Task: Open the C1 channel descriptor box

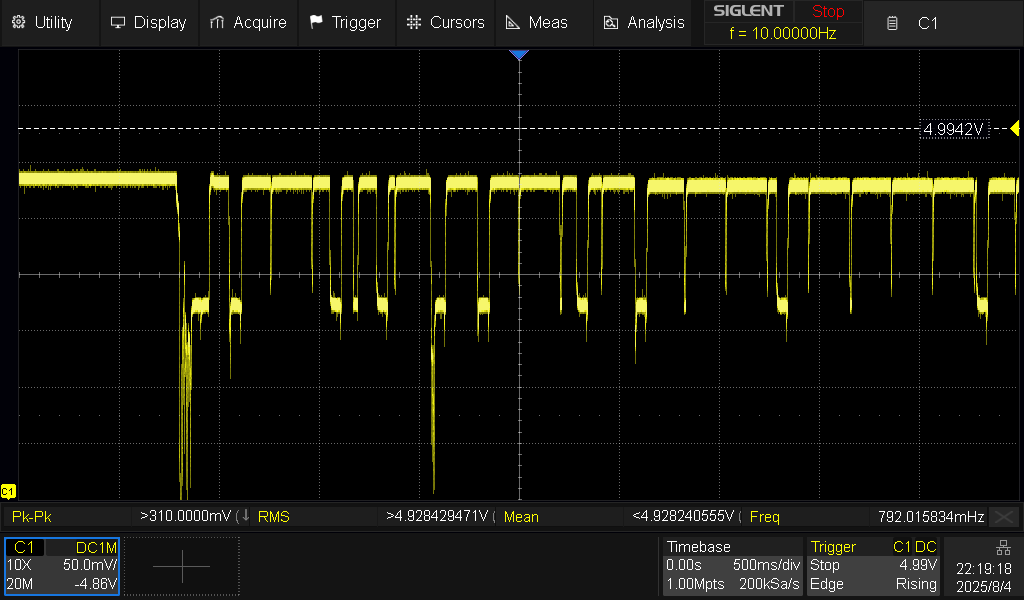Action: pos(62,566)
